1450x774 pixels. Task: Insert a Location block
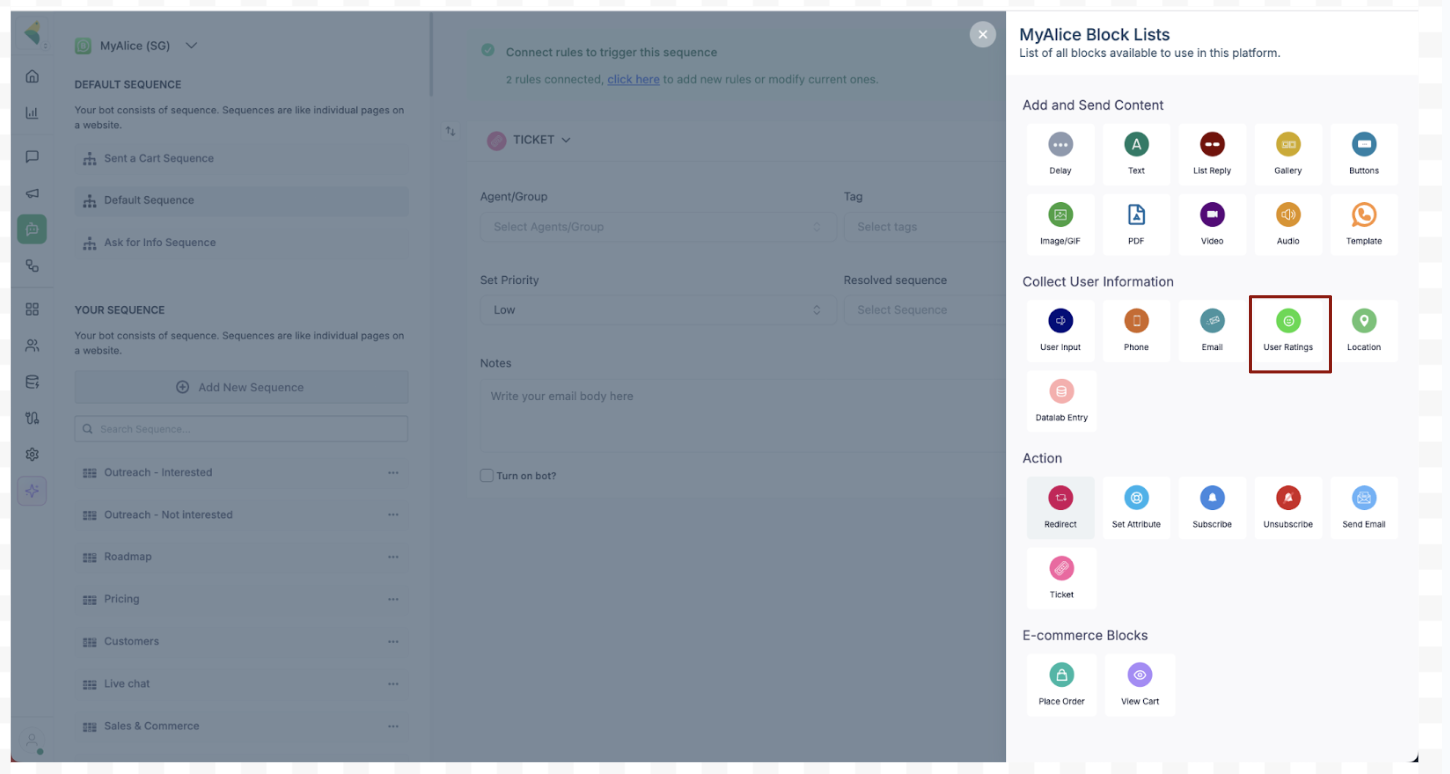coord(1364,331)
